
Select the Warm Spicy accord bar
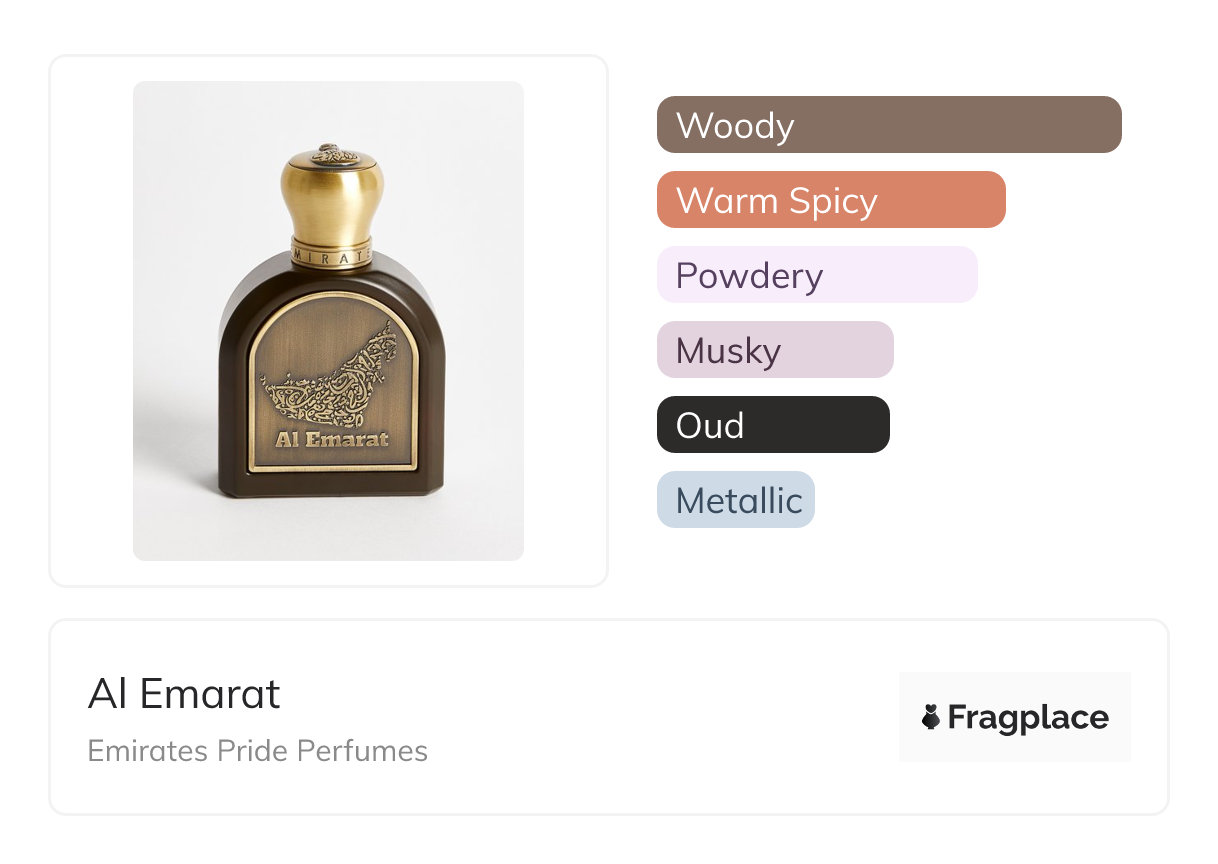point(830,200)
